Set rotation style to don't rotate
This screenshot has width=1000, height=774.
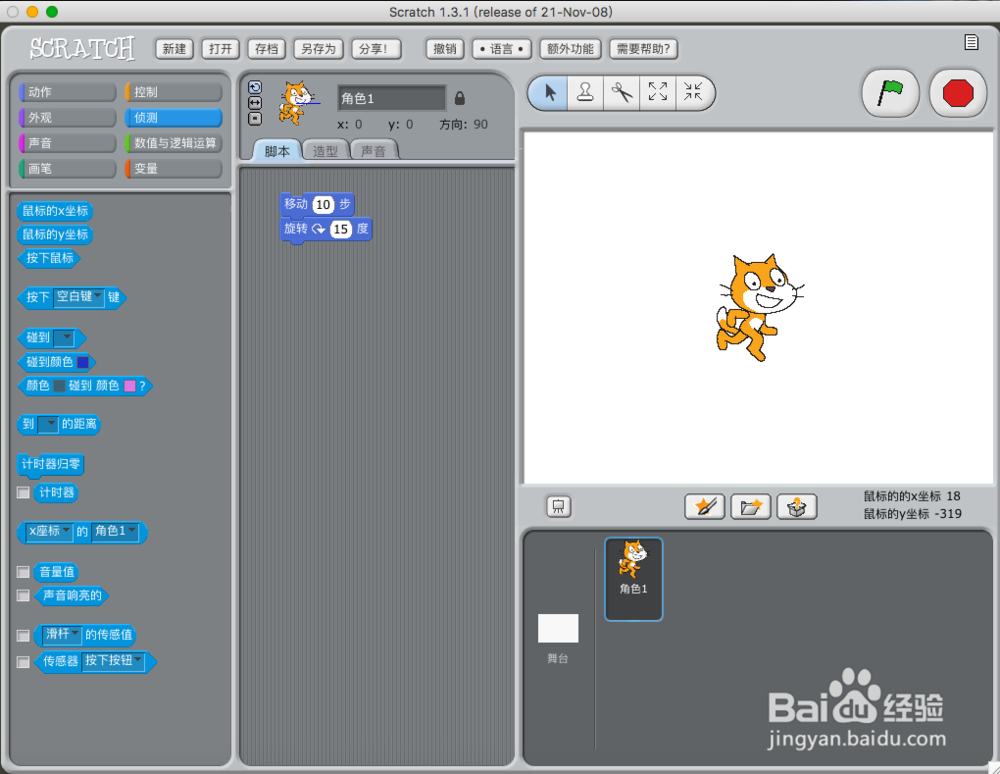click(254, 119)
